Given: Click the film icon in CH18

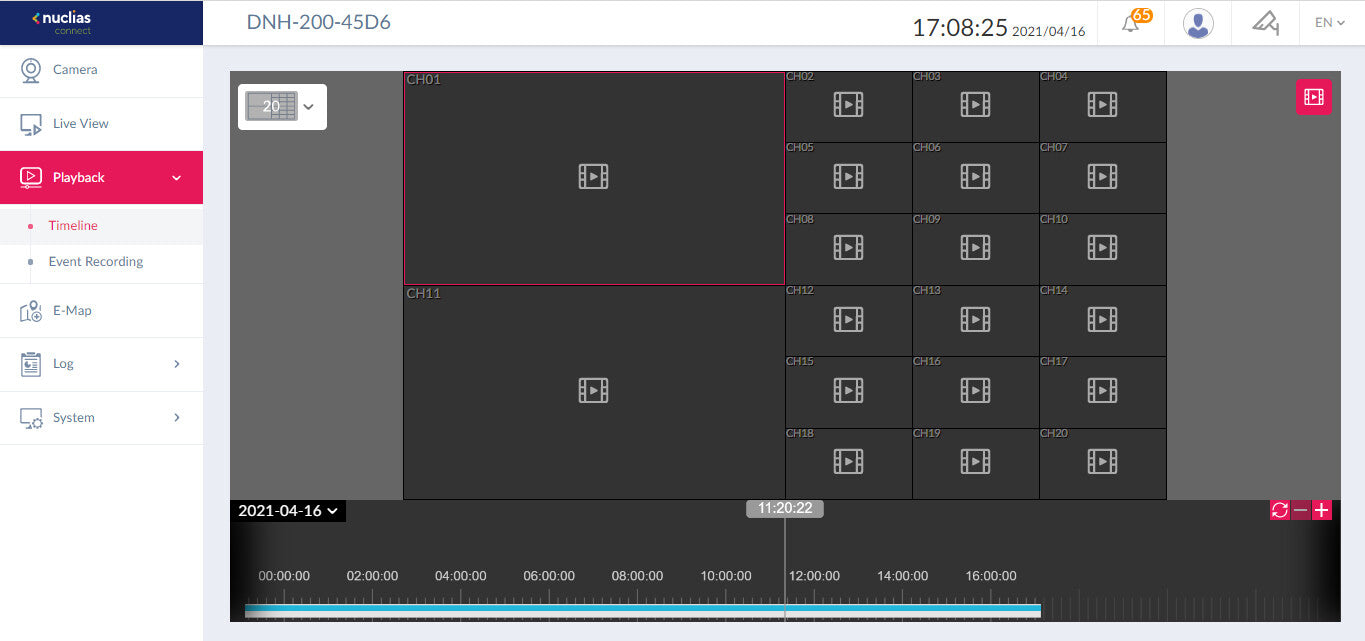Looking at the screenshot, I should (848, 461).
